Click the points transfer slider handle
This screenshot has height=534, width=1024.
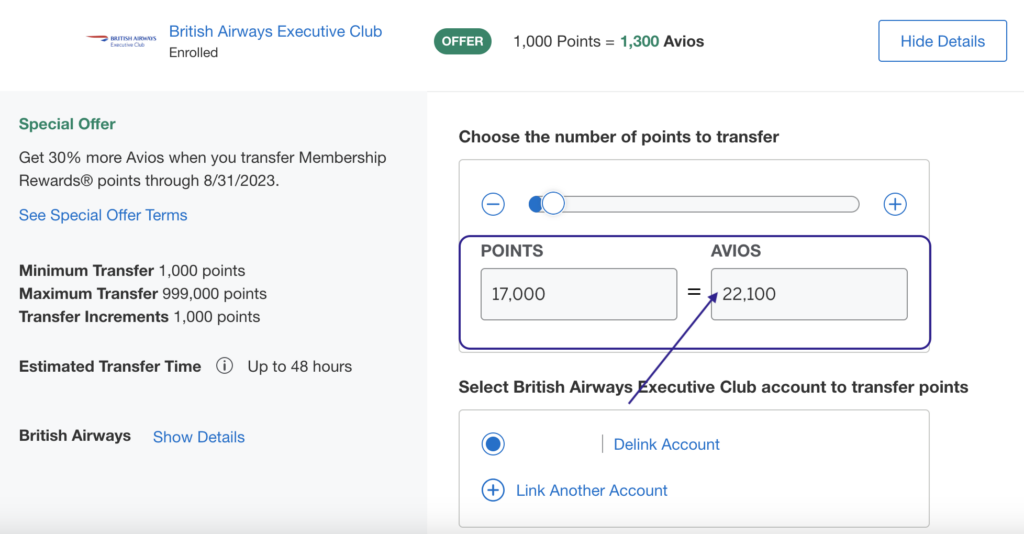coord(553,204)
